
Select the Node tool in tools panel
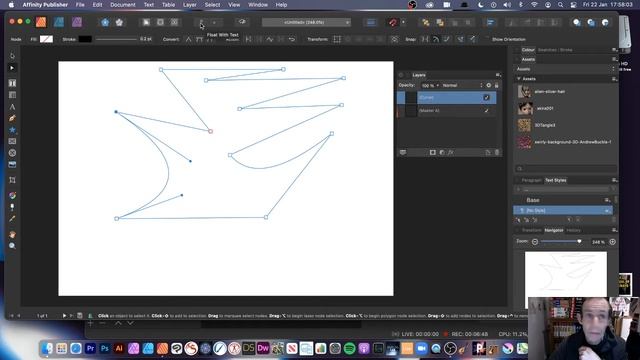12,68
